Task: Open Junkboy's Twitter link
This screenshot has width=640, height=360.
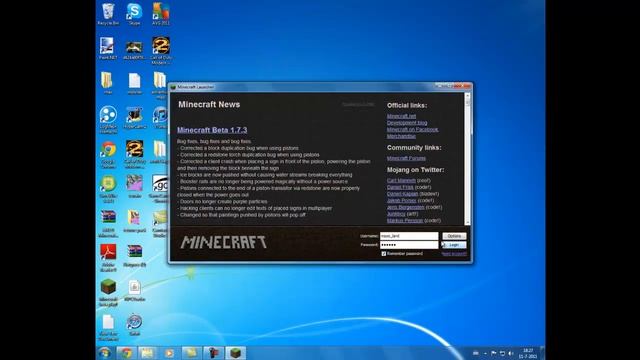Action: [x=396, y=214]
